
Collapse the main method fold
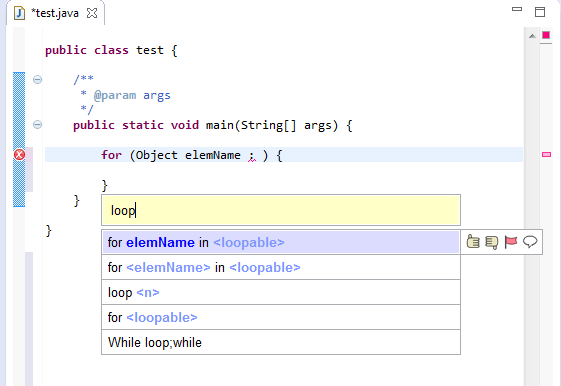37,124
